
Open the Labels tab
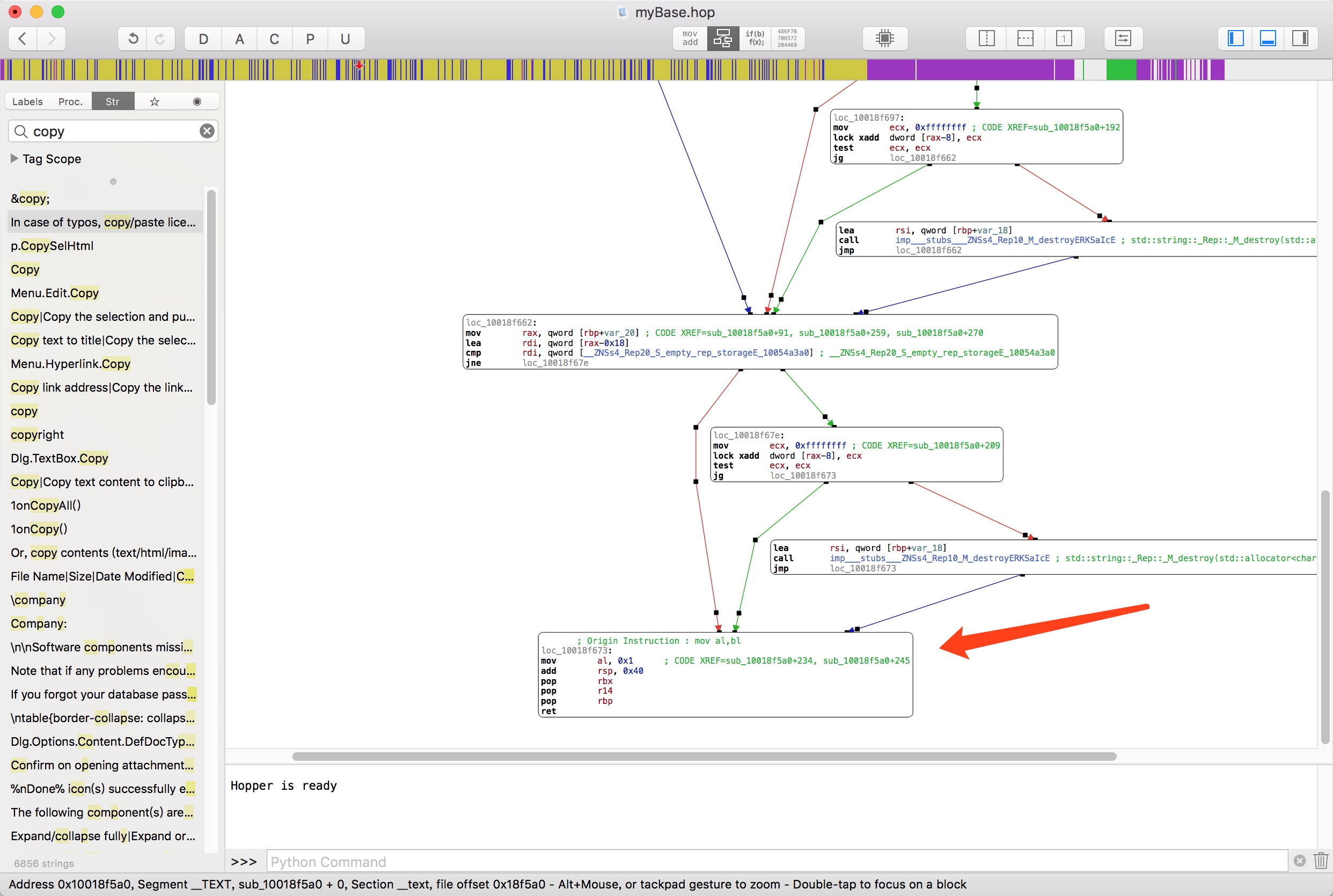pyautogui.click(x=27, y=102)
